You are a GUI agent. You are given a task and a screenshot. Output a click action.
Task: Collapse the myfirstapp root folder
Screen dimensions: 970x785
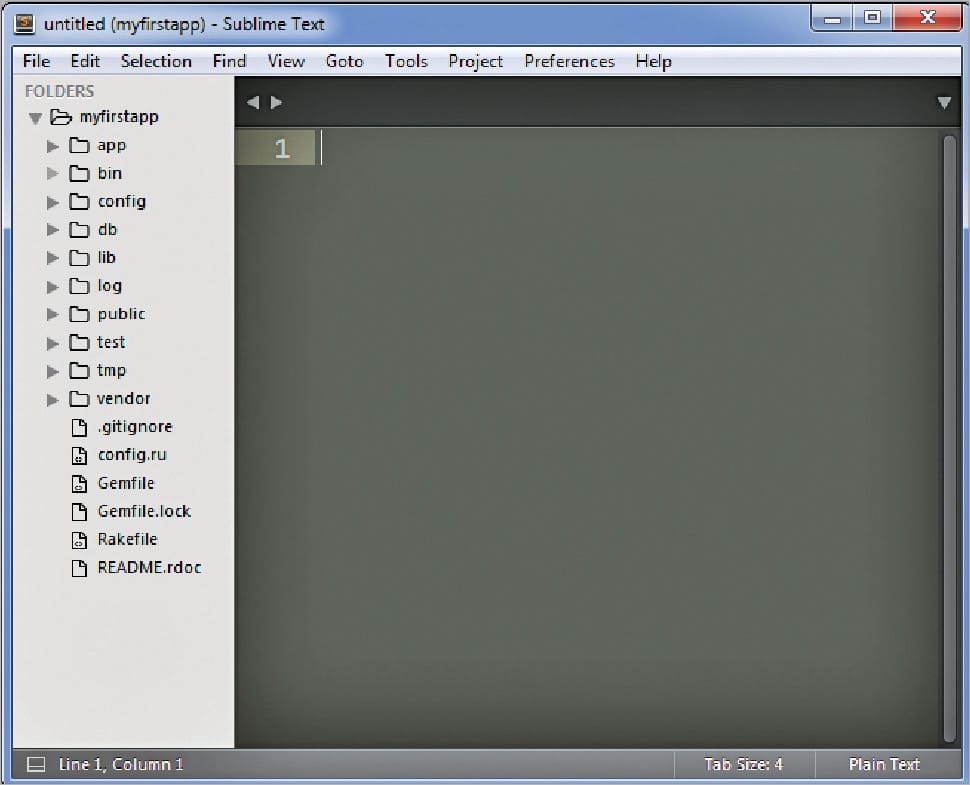click(x=35, y=118)
